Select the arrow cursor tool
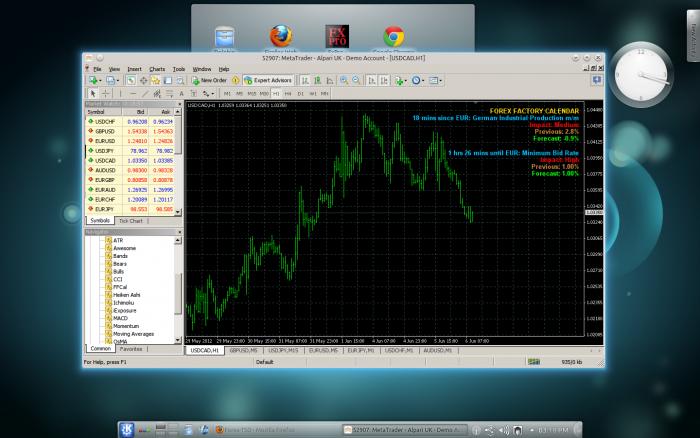700x438 pixels. click(93, 94)
